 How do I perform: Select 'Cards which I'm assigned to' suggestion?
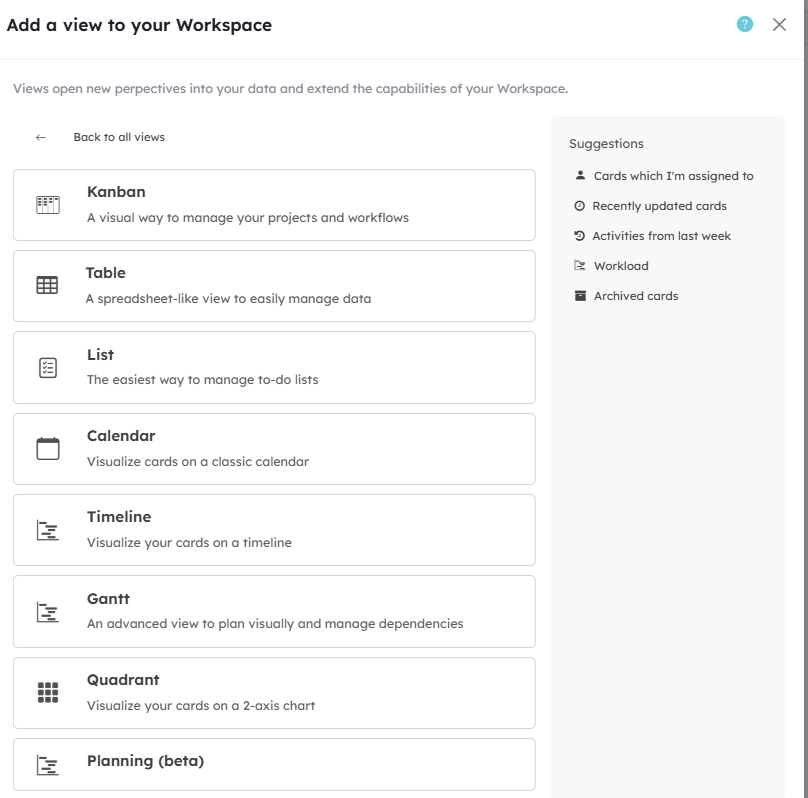673,176
